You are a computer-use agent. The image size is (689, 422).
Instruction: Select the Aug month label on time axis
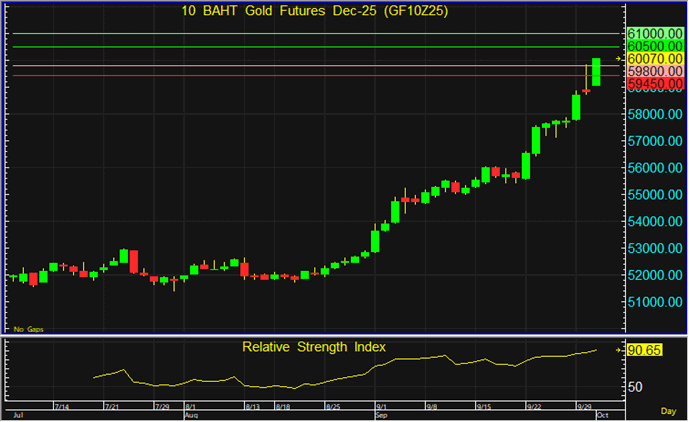[x=191, y=413]
